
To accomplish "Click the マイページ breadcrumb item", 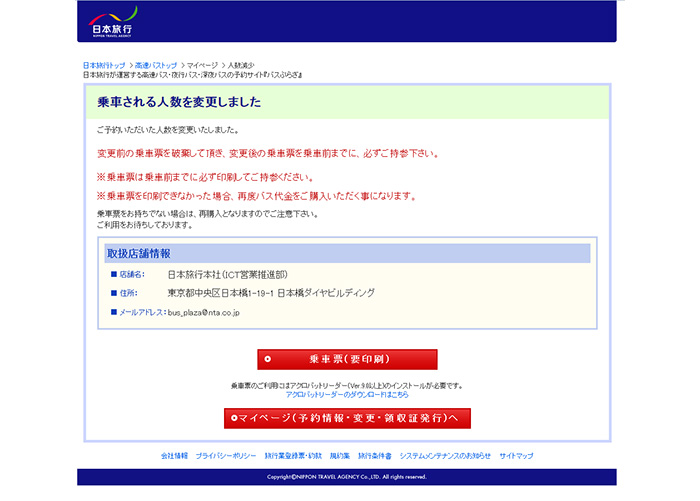I will pyautogui.click(x=203, y=65).
